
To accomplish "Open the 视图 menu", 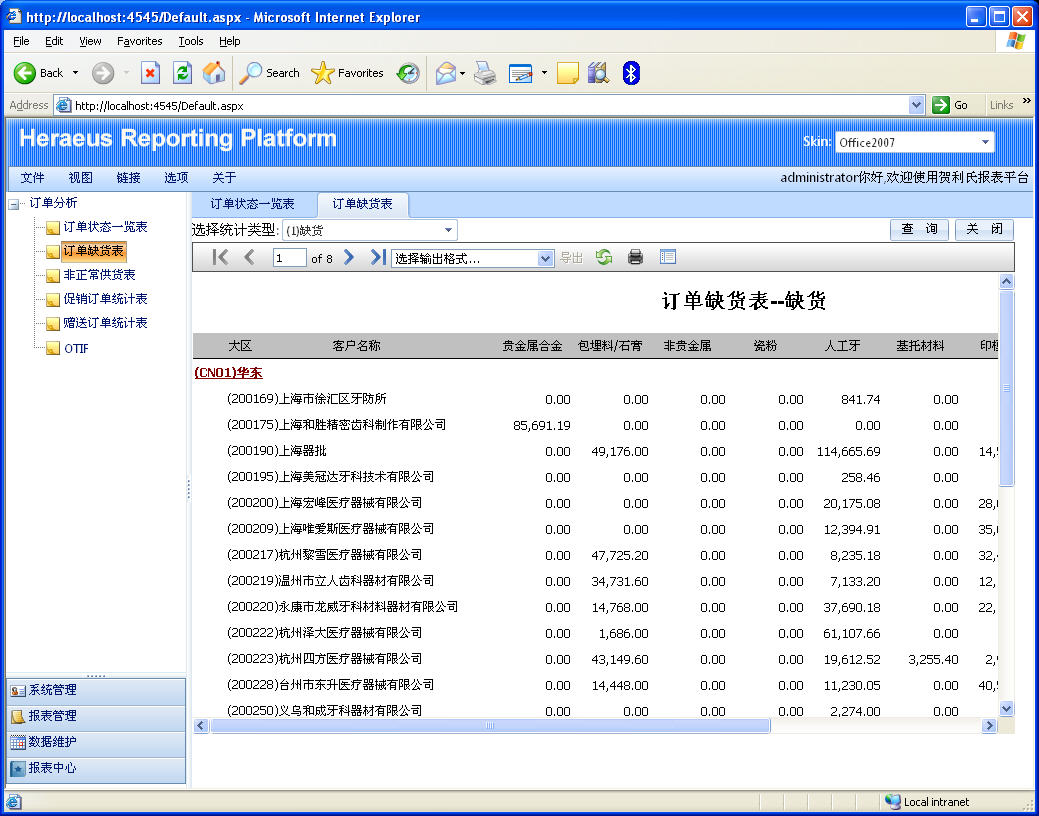I will pos(80,177).
